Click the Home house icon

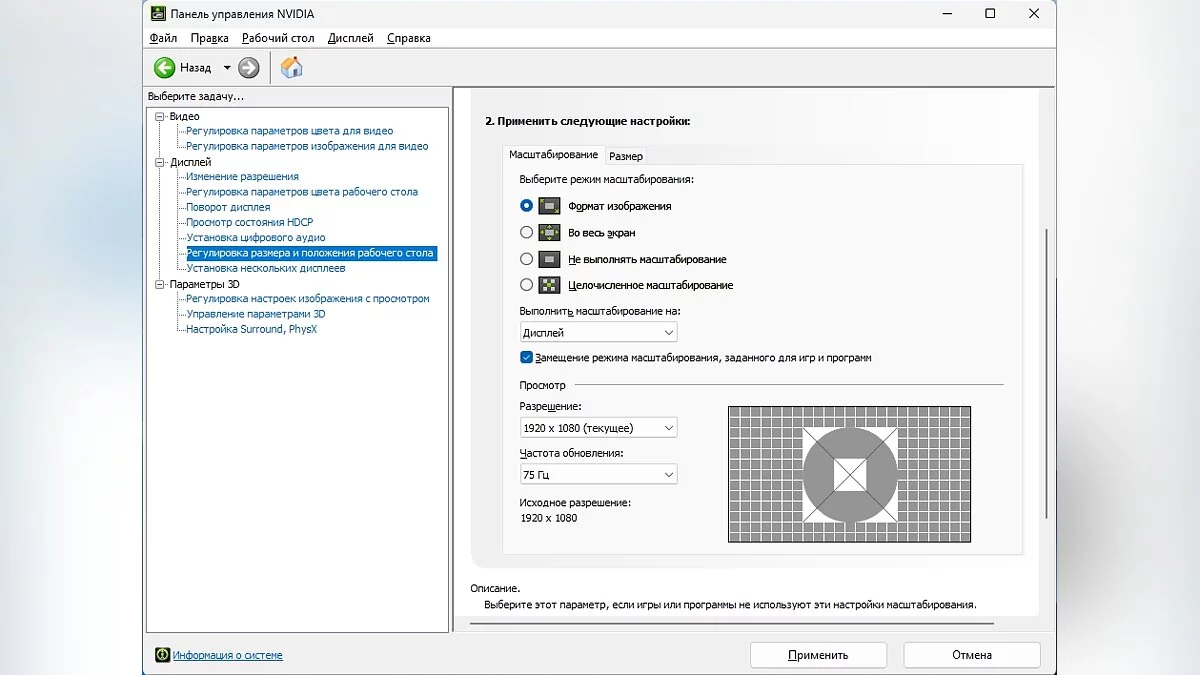coord(291,68)
